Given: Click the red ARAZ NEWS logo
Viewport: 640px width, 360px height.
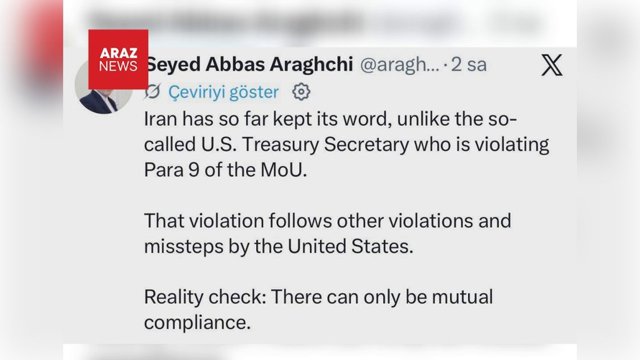Looking at the screenshot, I should coord(118,59).
